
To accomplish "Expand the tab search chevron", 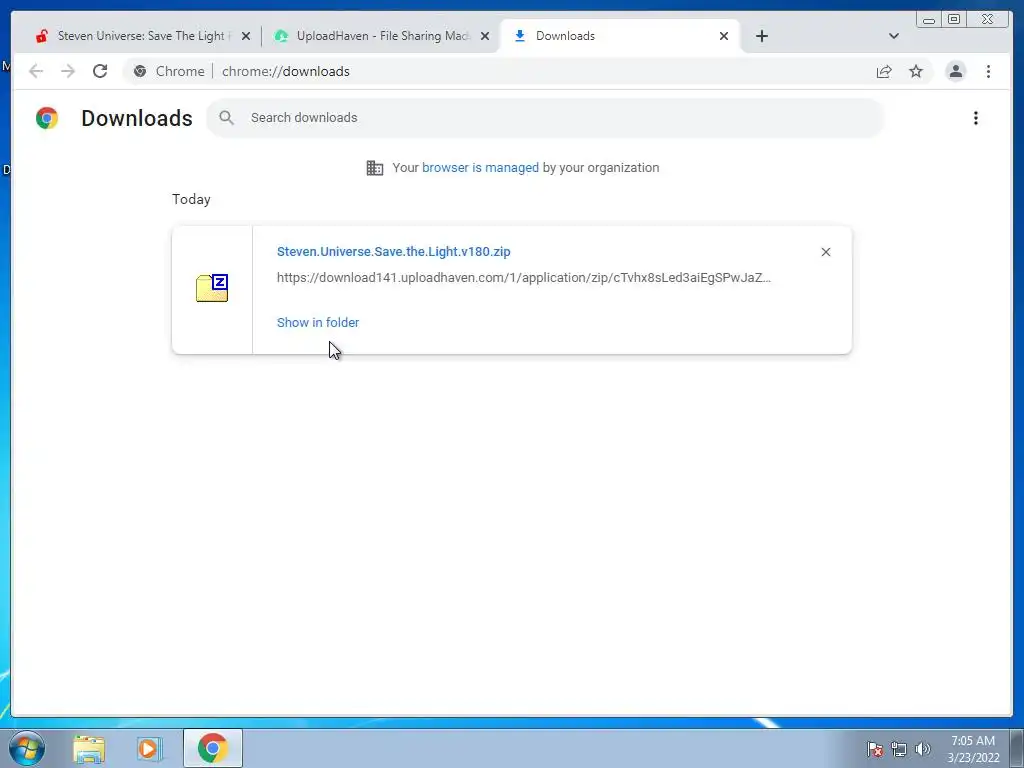I will 893,36.
